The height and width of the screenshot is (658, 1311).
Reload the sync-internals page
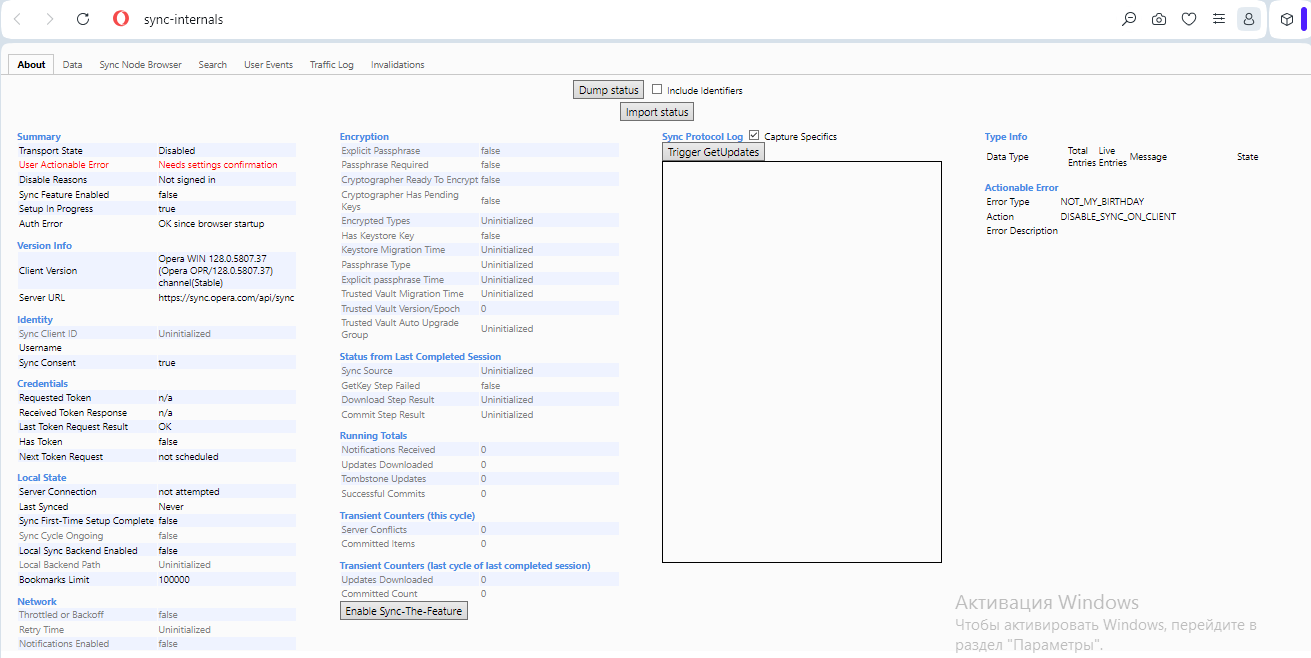(x=83, y=19)
